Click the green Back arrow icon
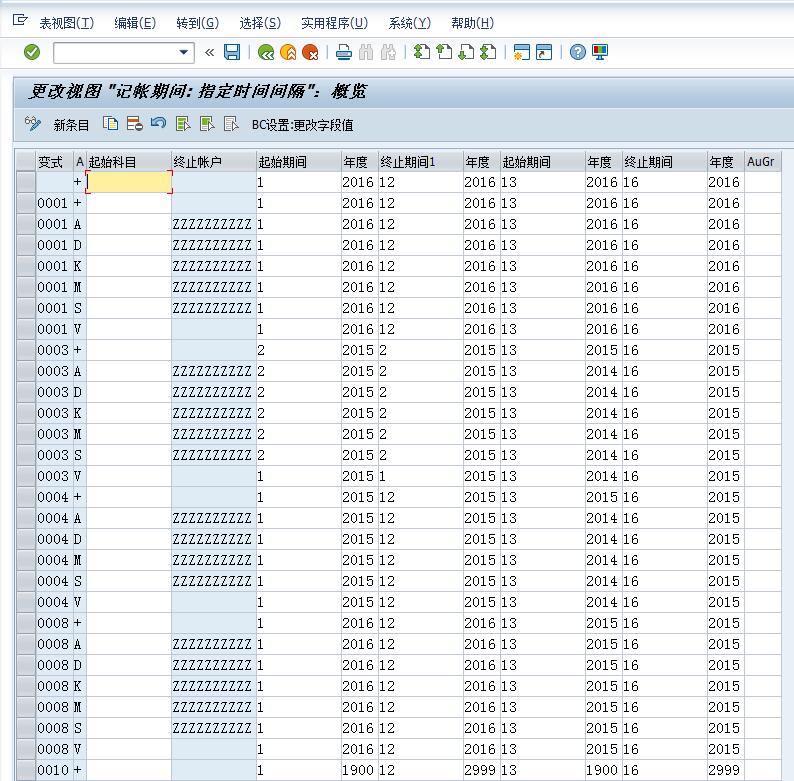This screenshot has height=781, width=794. tap(265, 52)
